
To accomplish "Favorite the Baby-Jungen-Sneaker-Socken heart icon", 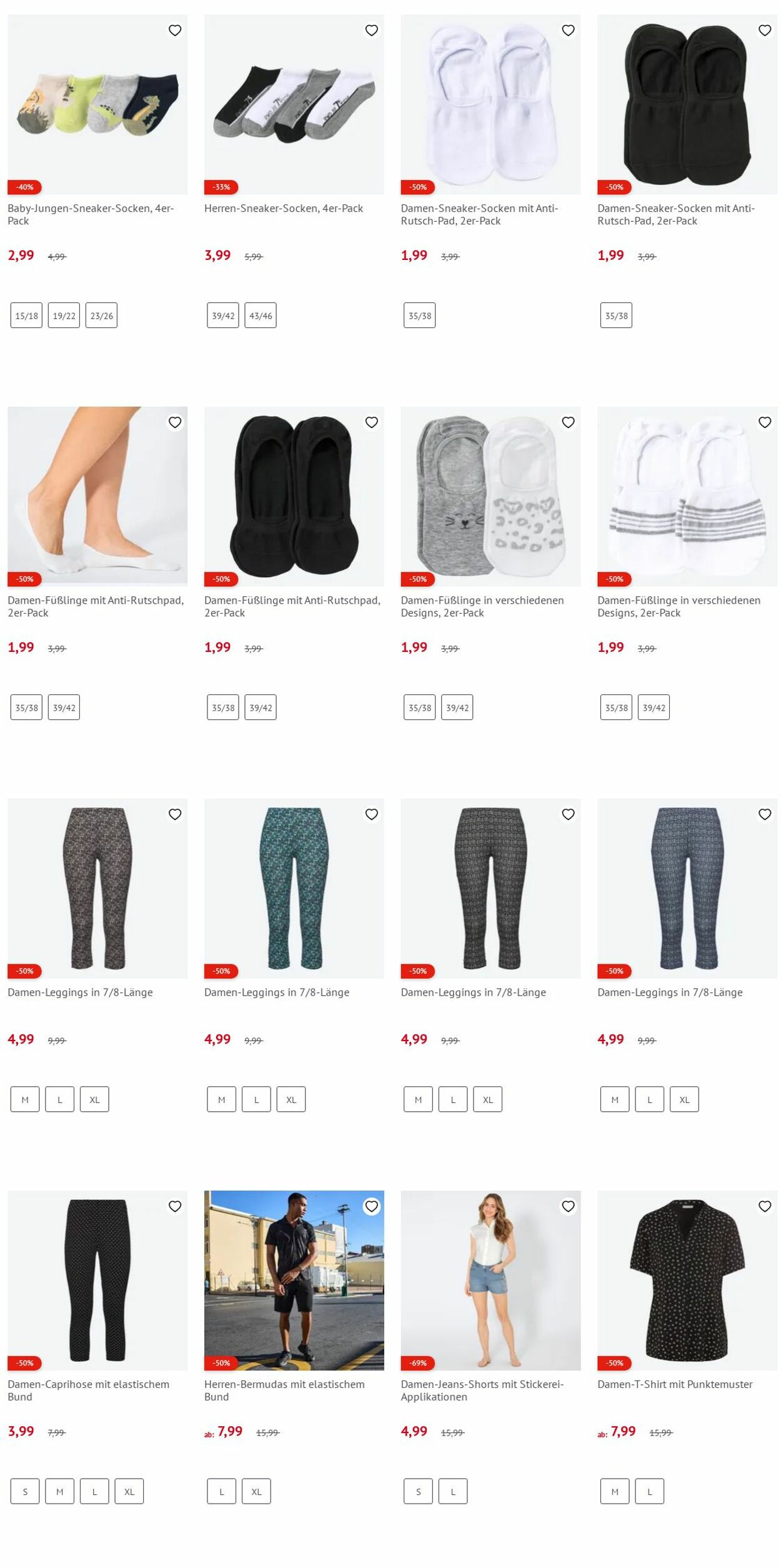I will click(x=175, y=30).
